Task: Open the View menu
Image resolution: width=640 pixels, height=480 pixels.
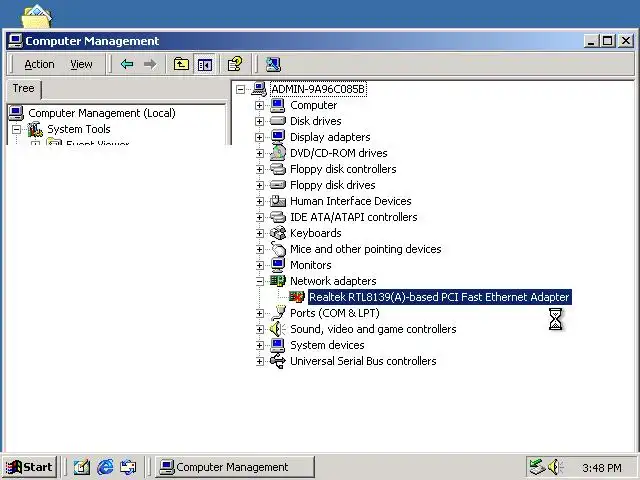Action: pos(81,64)
